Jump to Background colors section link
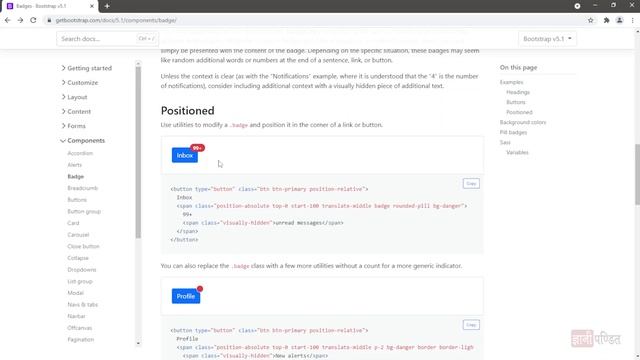The height and width of the screenshot is (360, 640). click(x=522, y=122)
